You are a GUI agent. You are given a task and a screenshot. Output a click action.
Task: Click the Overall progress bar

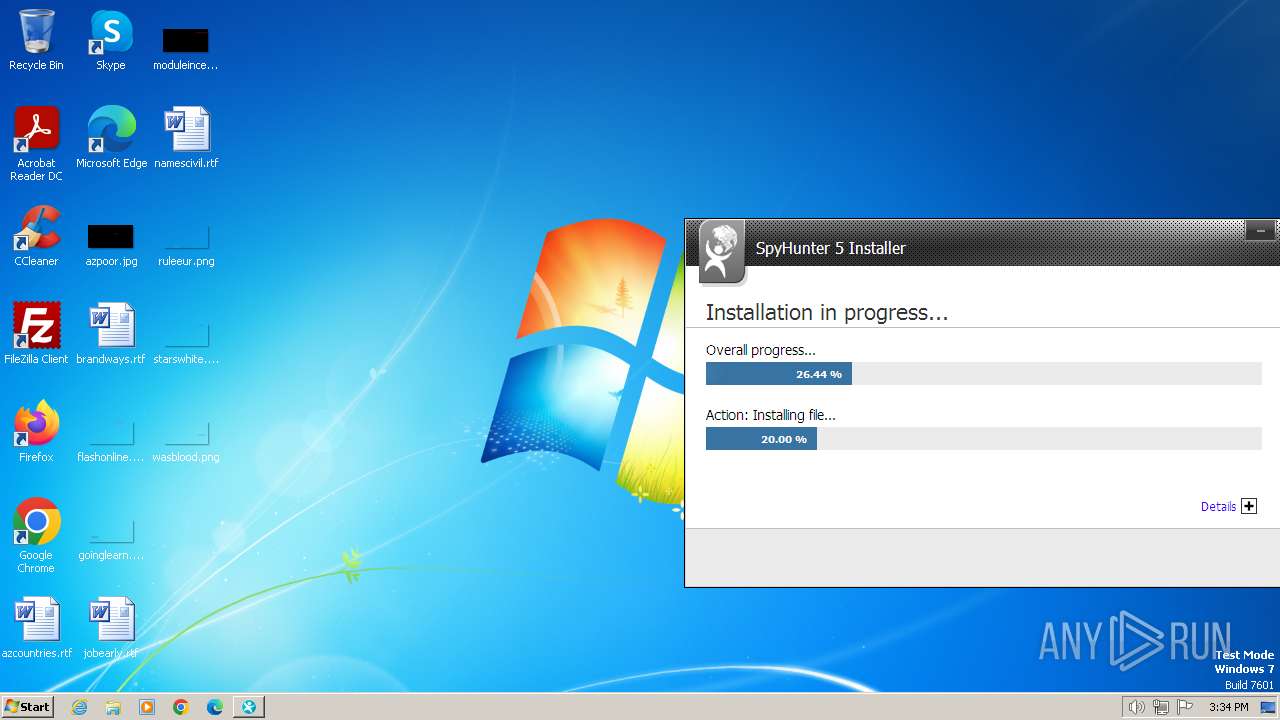[983, 374]
